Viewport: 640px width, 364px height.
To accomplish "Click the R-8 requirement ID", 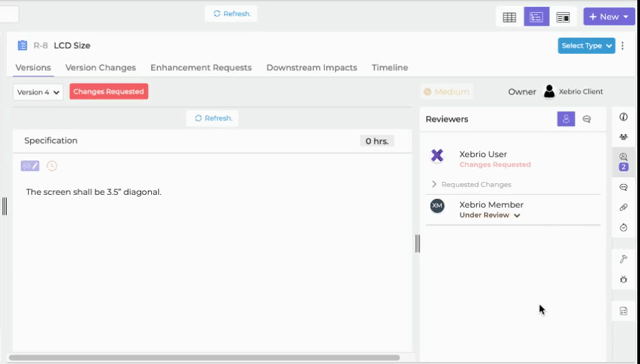I will tap(40, 46).
